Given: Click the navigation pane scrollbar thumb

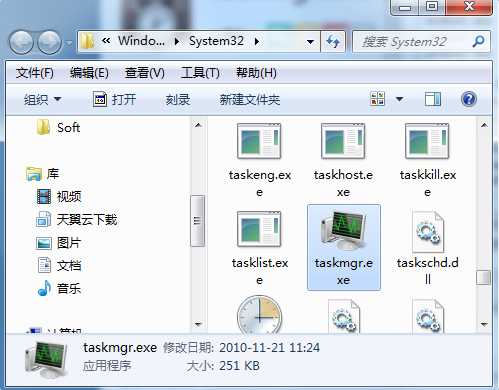Looking at the screenshot, I should click(x=197, y=221).
